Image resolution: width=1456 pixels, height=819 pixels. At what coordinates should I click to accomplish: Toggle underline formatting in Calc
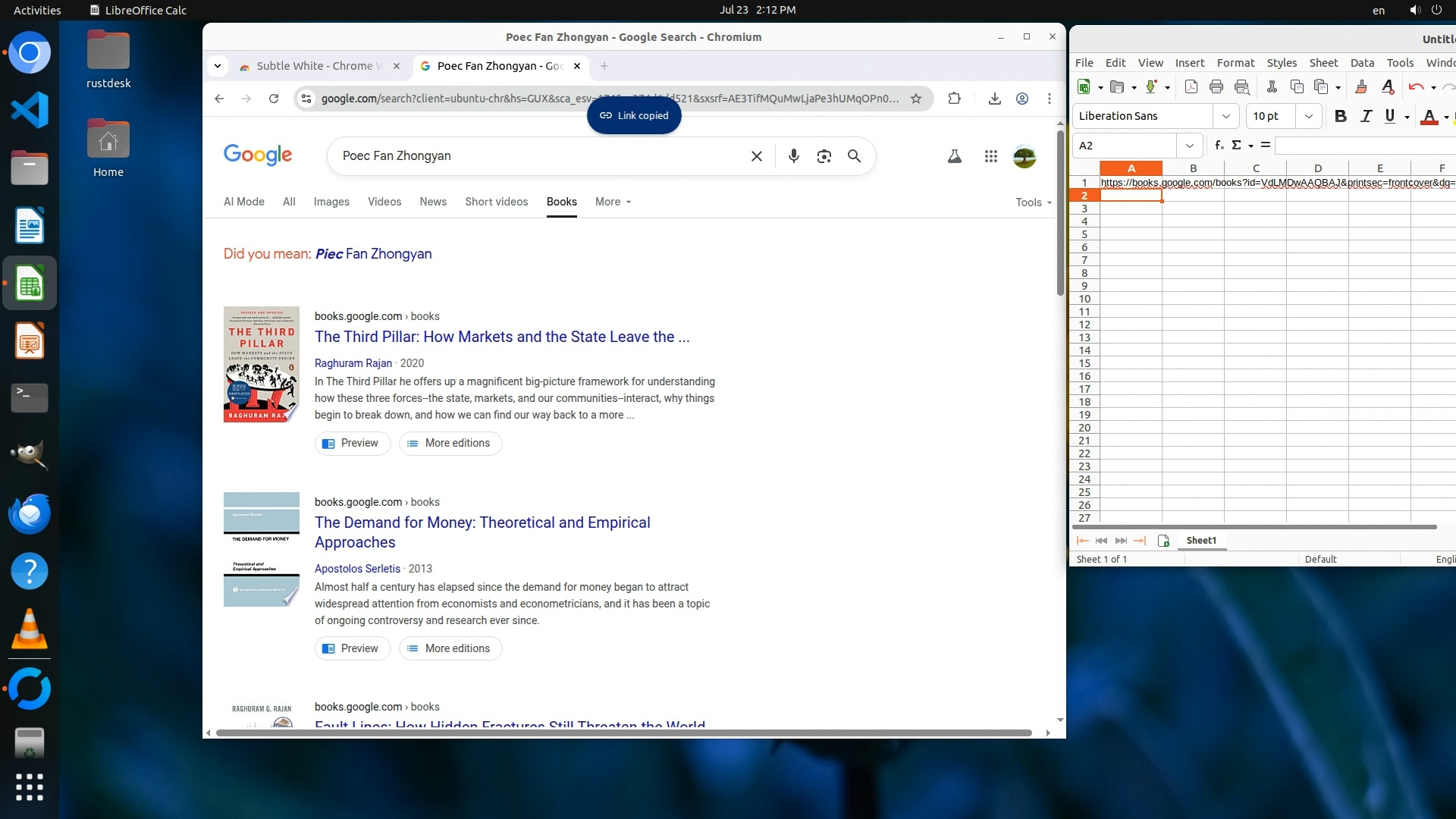tap(1389, 116)
